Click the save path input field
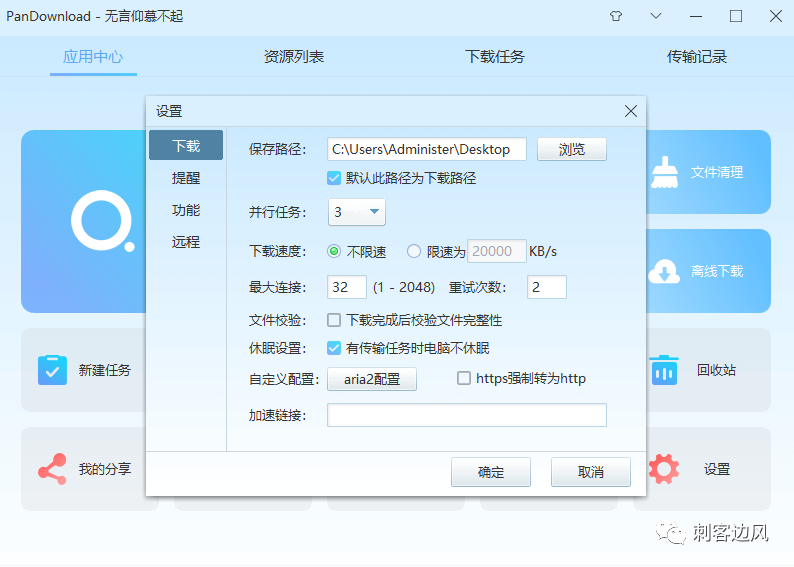 pos(426,149)
